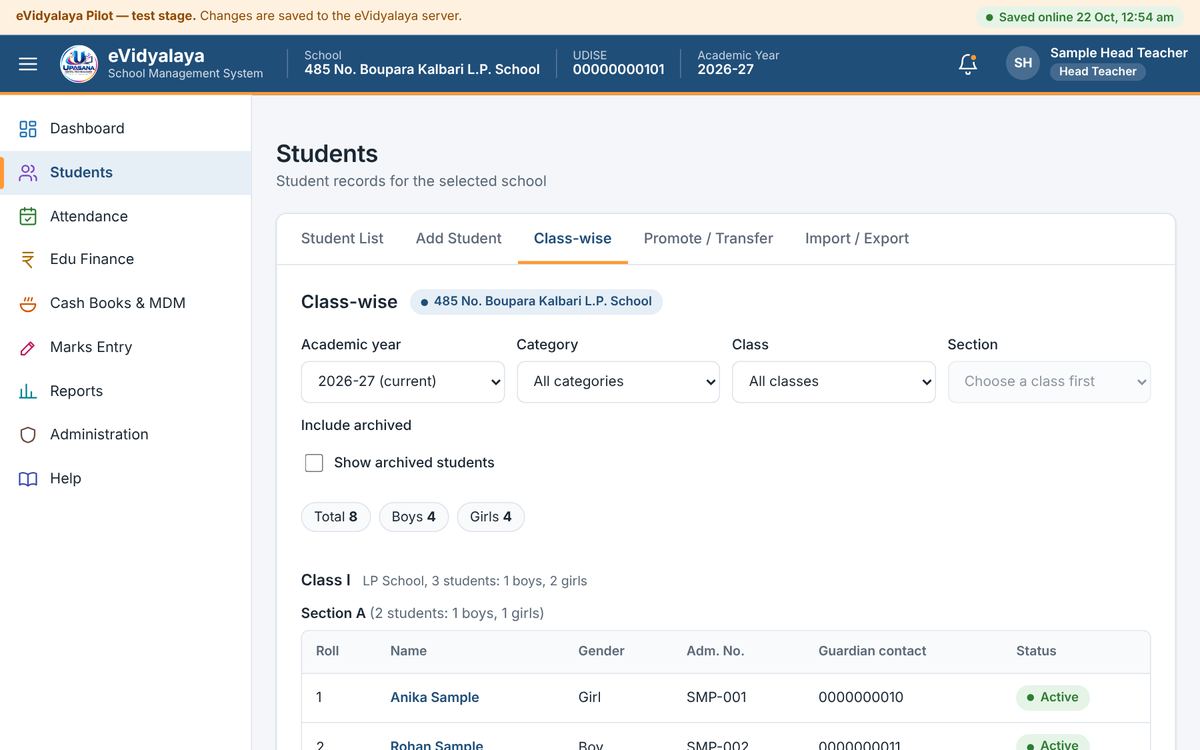Click the Total 8 count chip

[x=336, y=517]
